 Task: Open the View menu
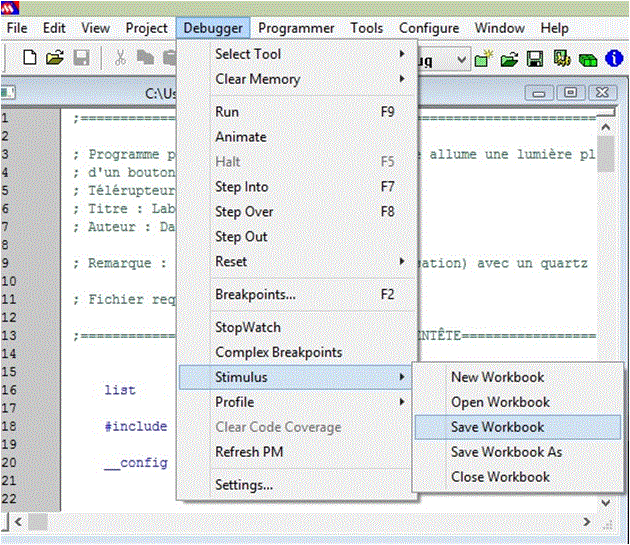coord(96,28)
